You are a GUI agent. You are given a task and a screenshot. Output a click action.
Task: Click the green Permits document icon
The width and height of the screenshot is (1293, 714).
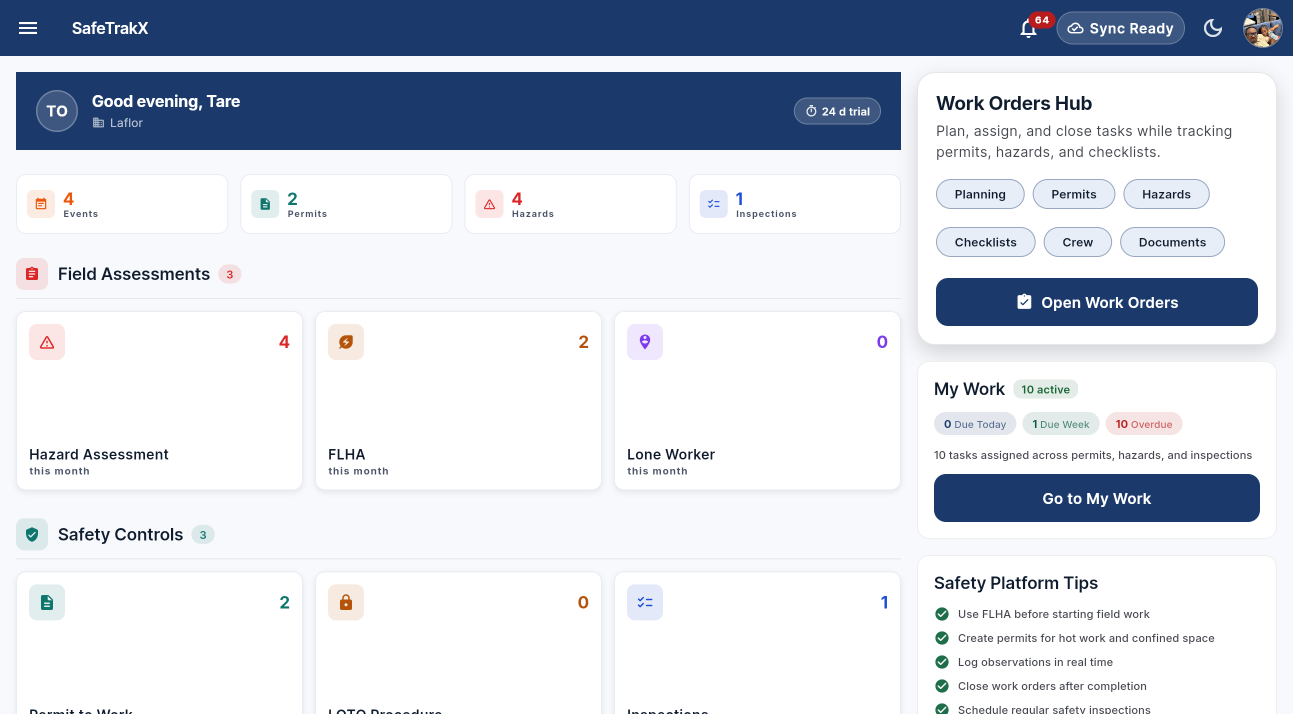point(265,204)
